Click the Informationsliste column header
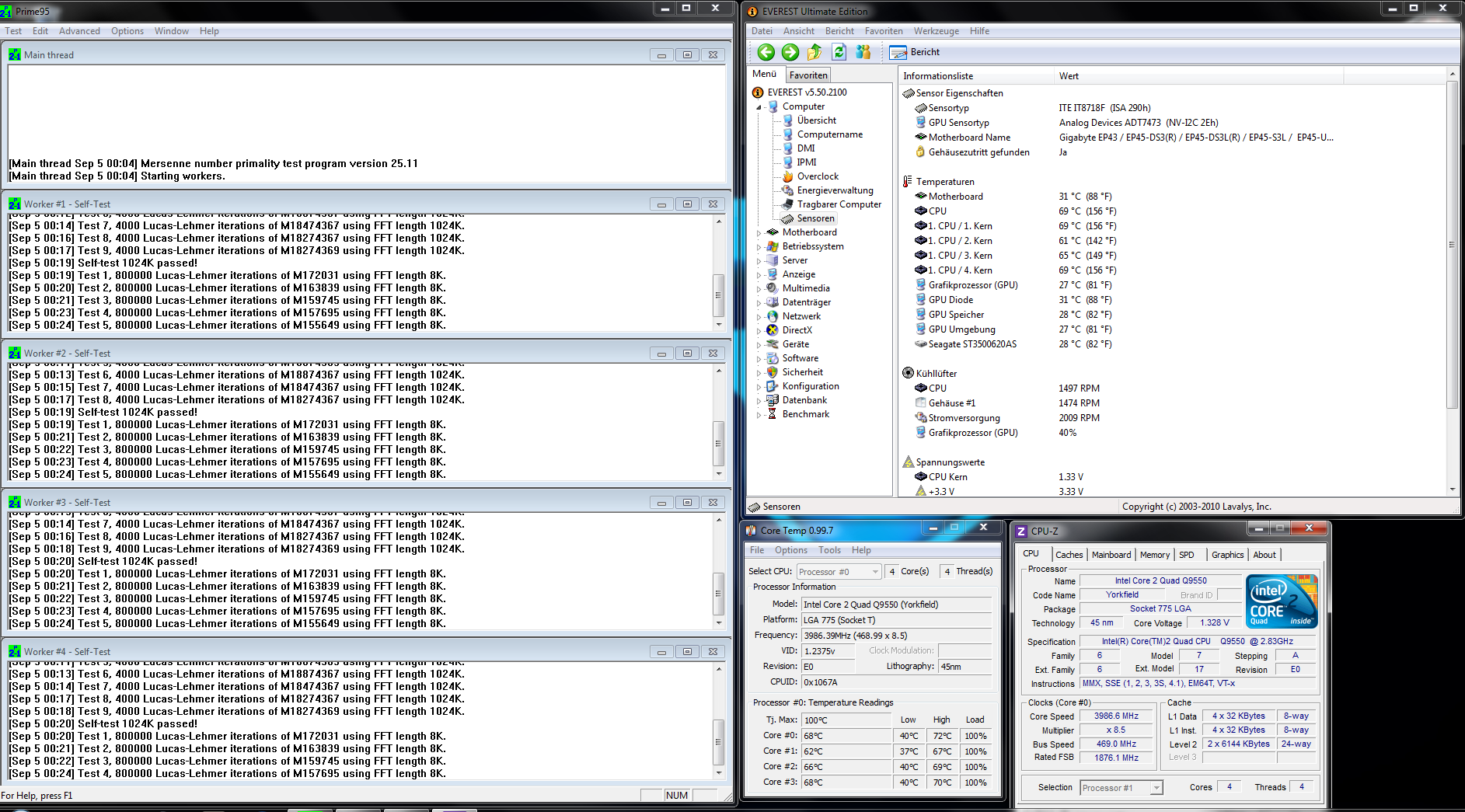Viewport: 1465px width, 812px height. pos(975,76)
